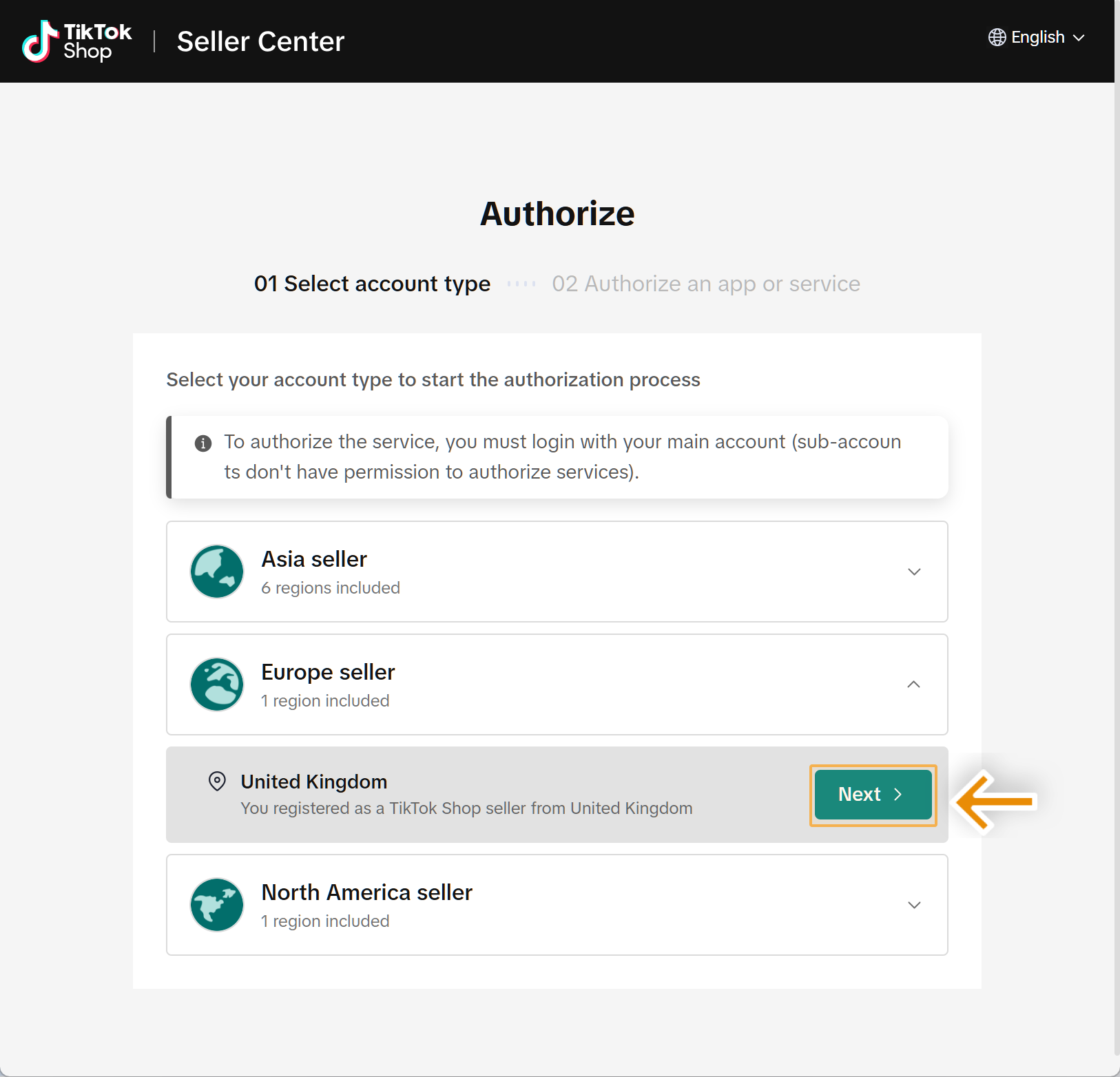
Task: Click the Asia seller title text
Action: 314,559
